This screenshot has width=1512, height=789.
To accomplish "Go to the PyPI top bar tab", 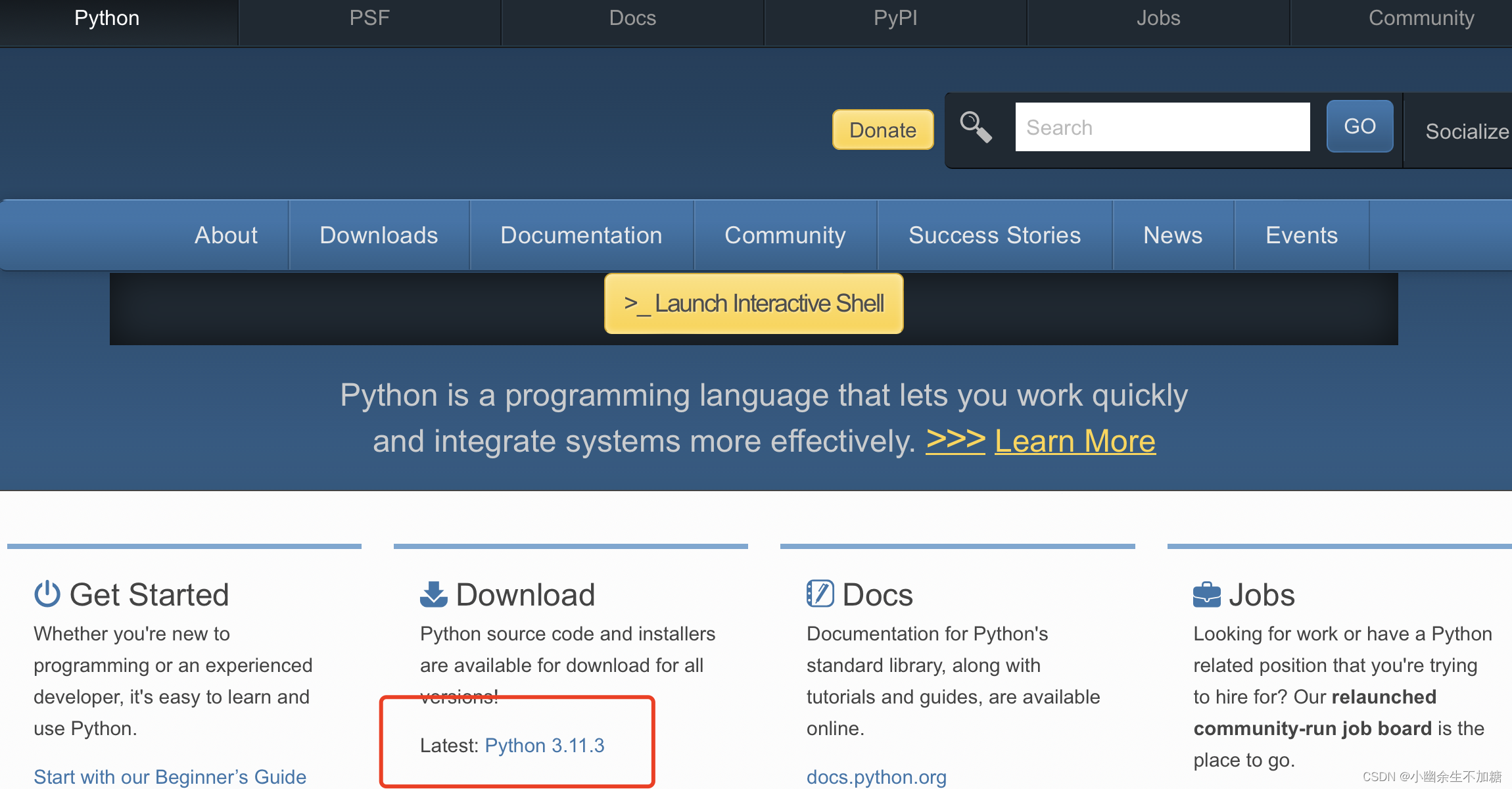I will click(895, 18).
